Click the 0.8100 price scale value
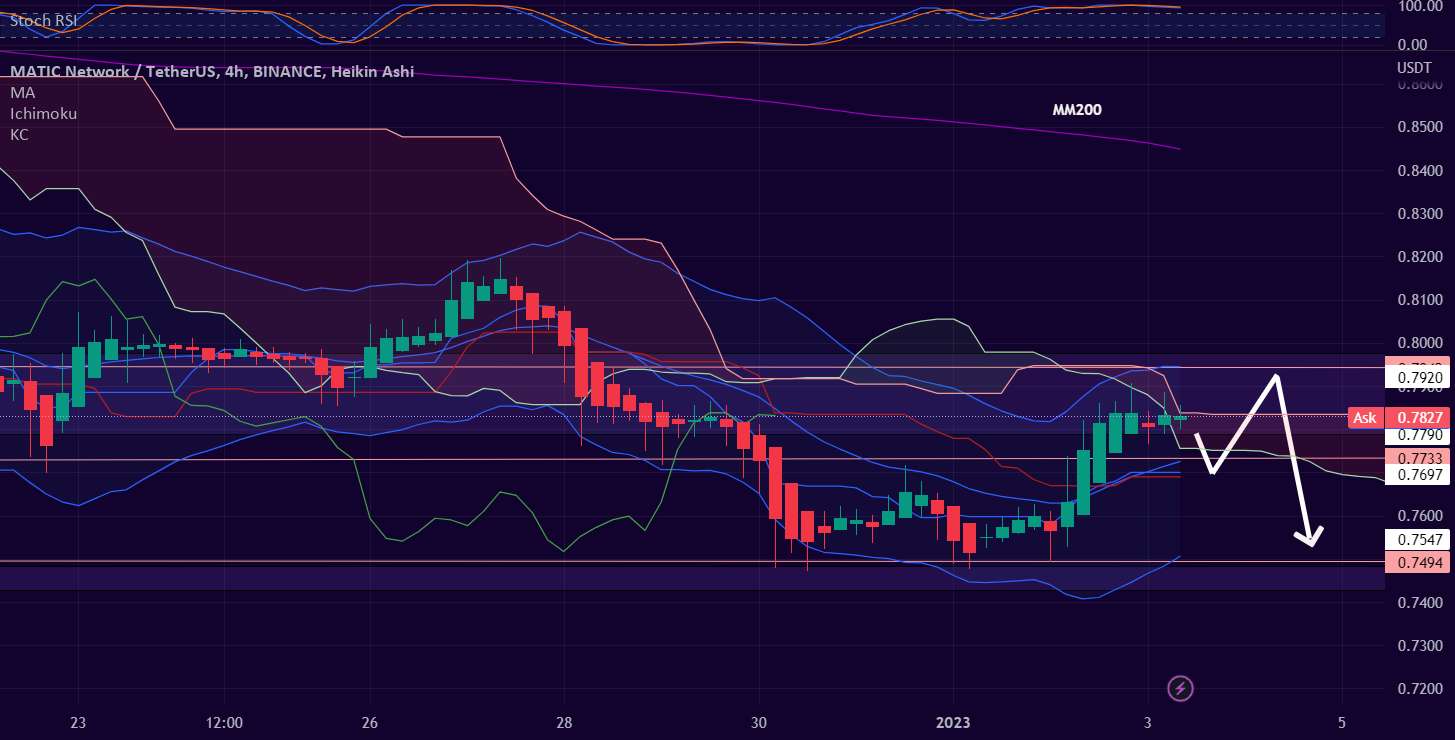Viewport: 1455px width, 740px height. pos(1418,300)
